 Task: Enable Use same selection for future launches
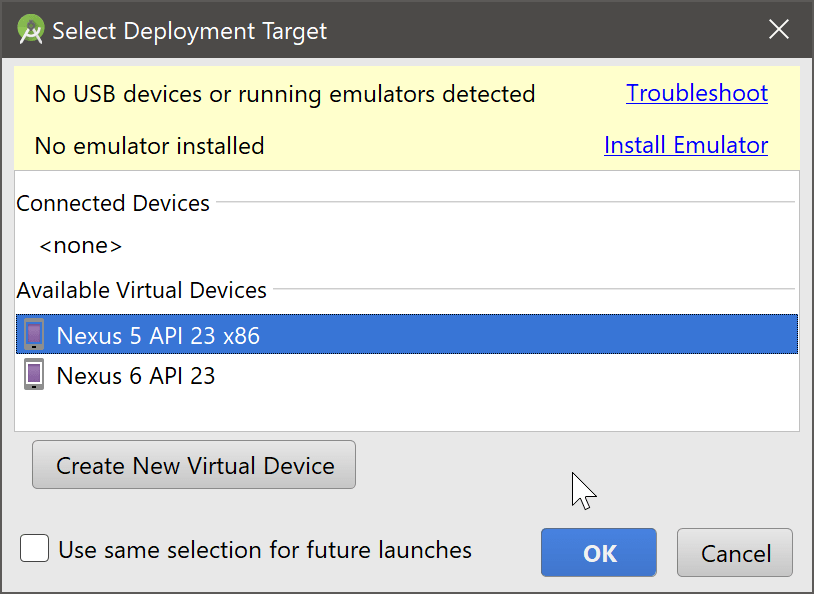[35, 548]
